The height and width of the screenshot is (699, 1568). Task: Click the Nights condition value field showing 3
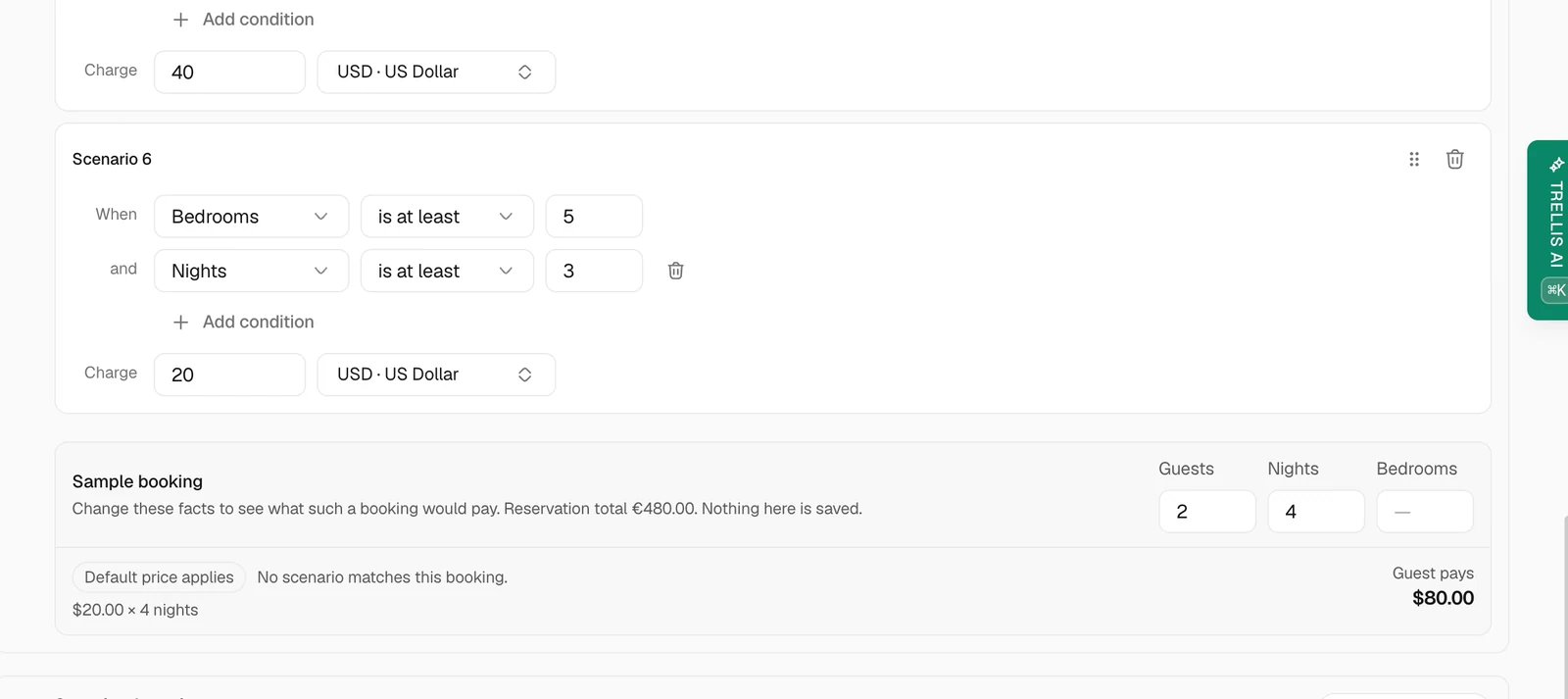[x=594, y=271]
